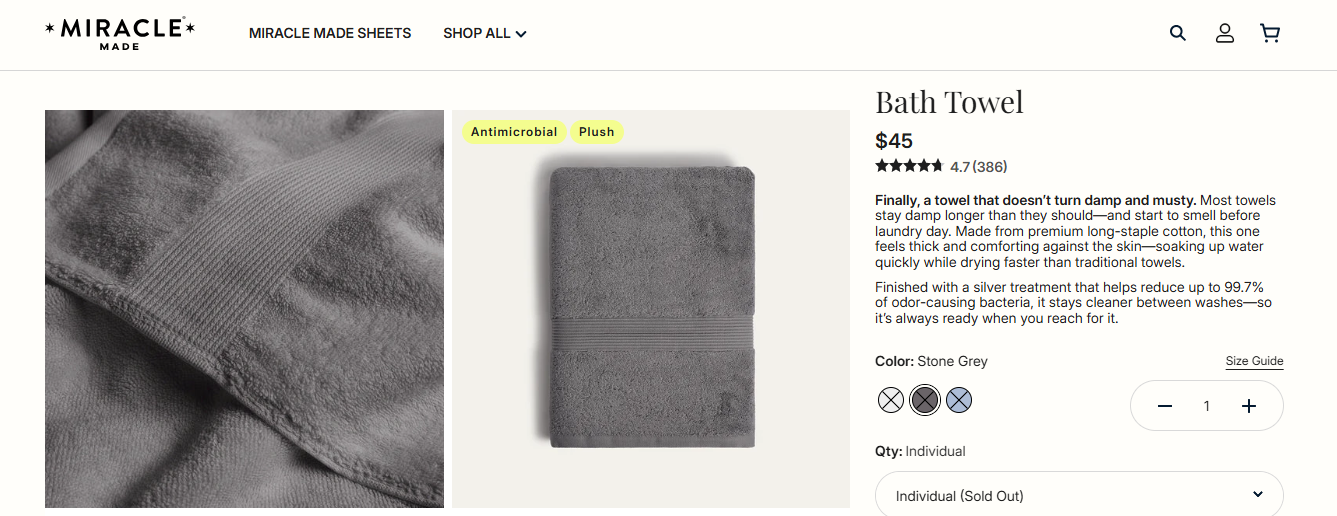The image size is (1337, 516).
Task: Select the blue color swatch
Action: (959, 400)
